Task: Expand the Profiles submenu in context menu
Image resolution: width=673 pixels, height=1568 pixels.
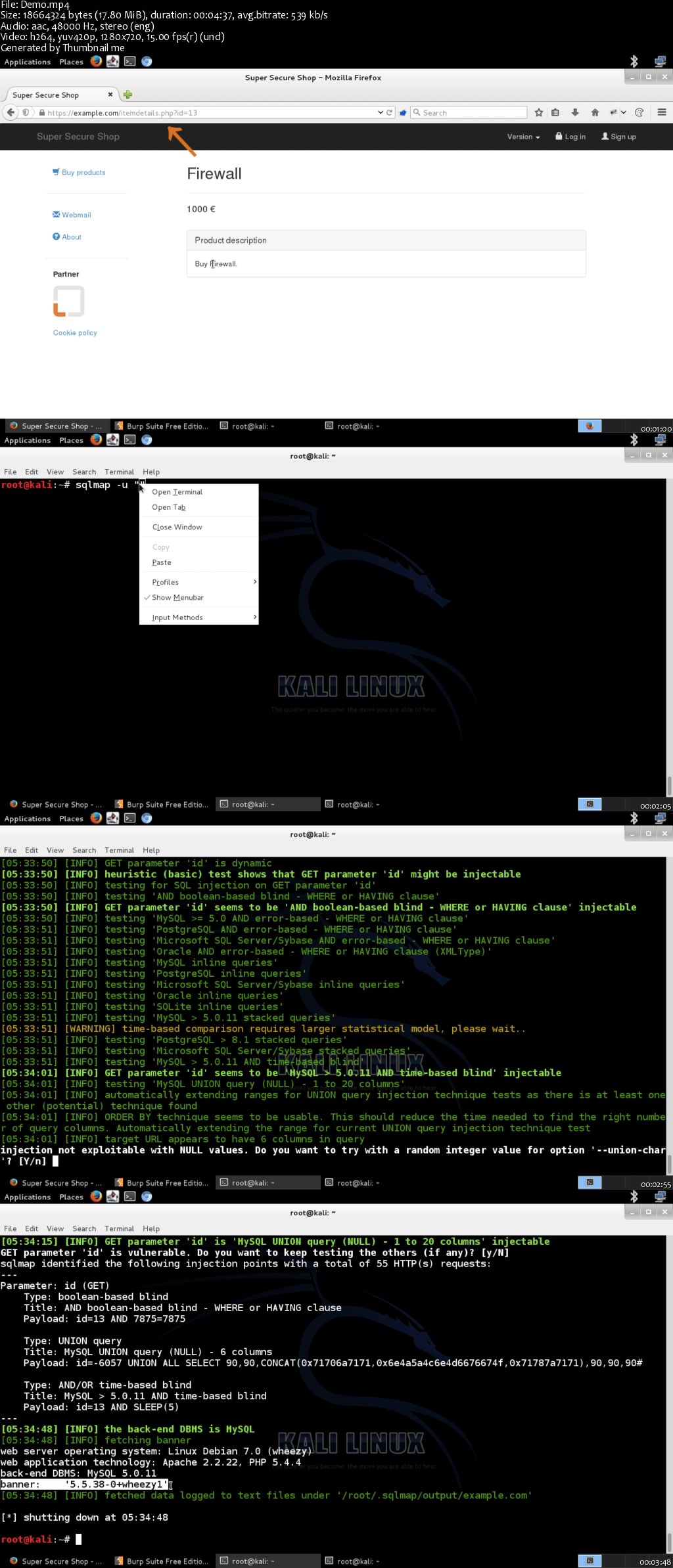Action: click(x=198, y=582)
